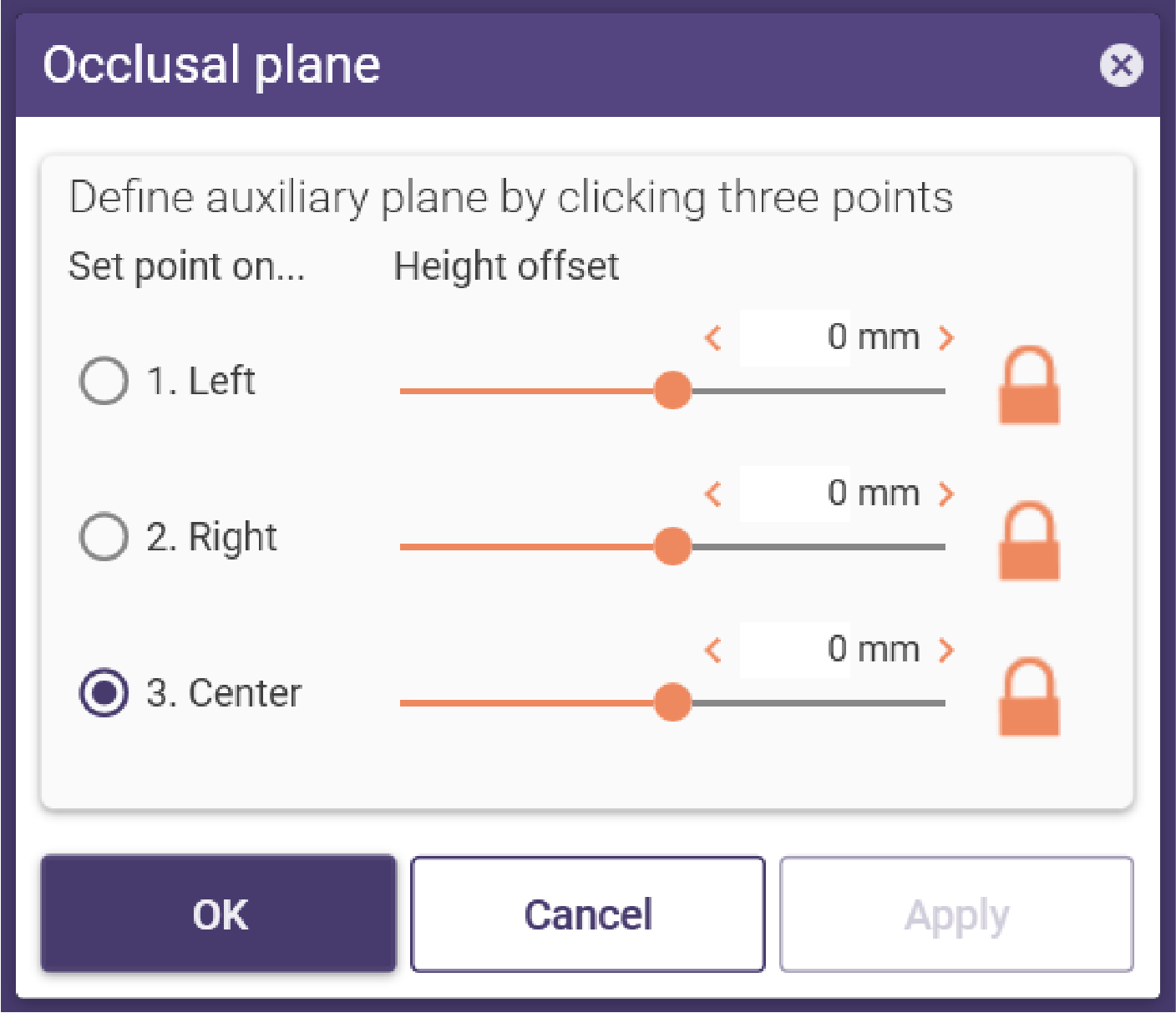This screenshot has width=1176, height=1013.
Task: Select the 3. Center radio button
Action: (104, 693)
